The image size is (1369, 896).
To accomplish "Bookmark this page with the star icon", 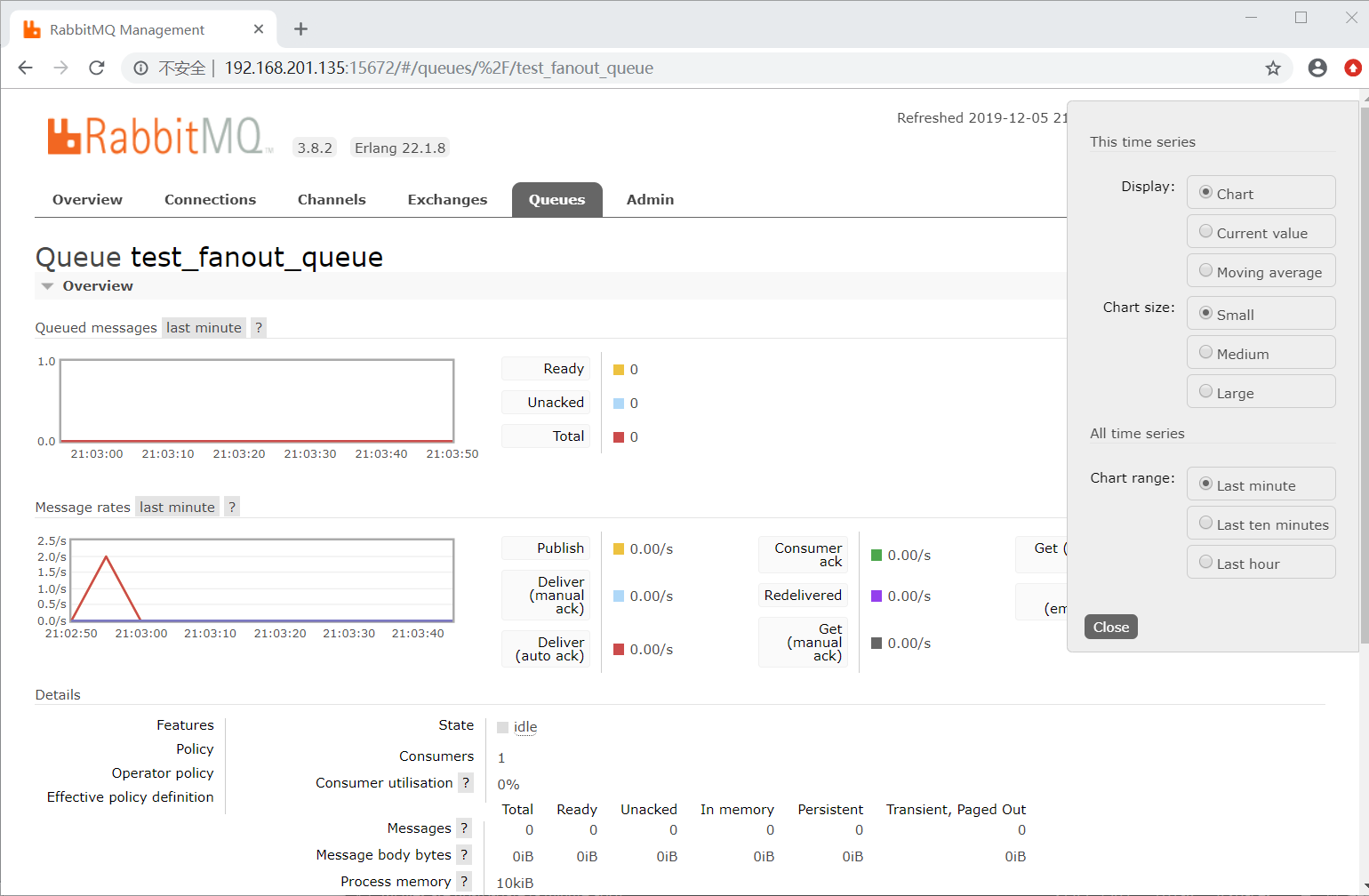I will coord(1273,68).
